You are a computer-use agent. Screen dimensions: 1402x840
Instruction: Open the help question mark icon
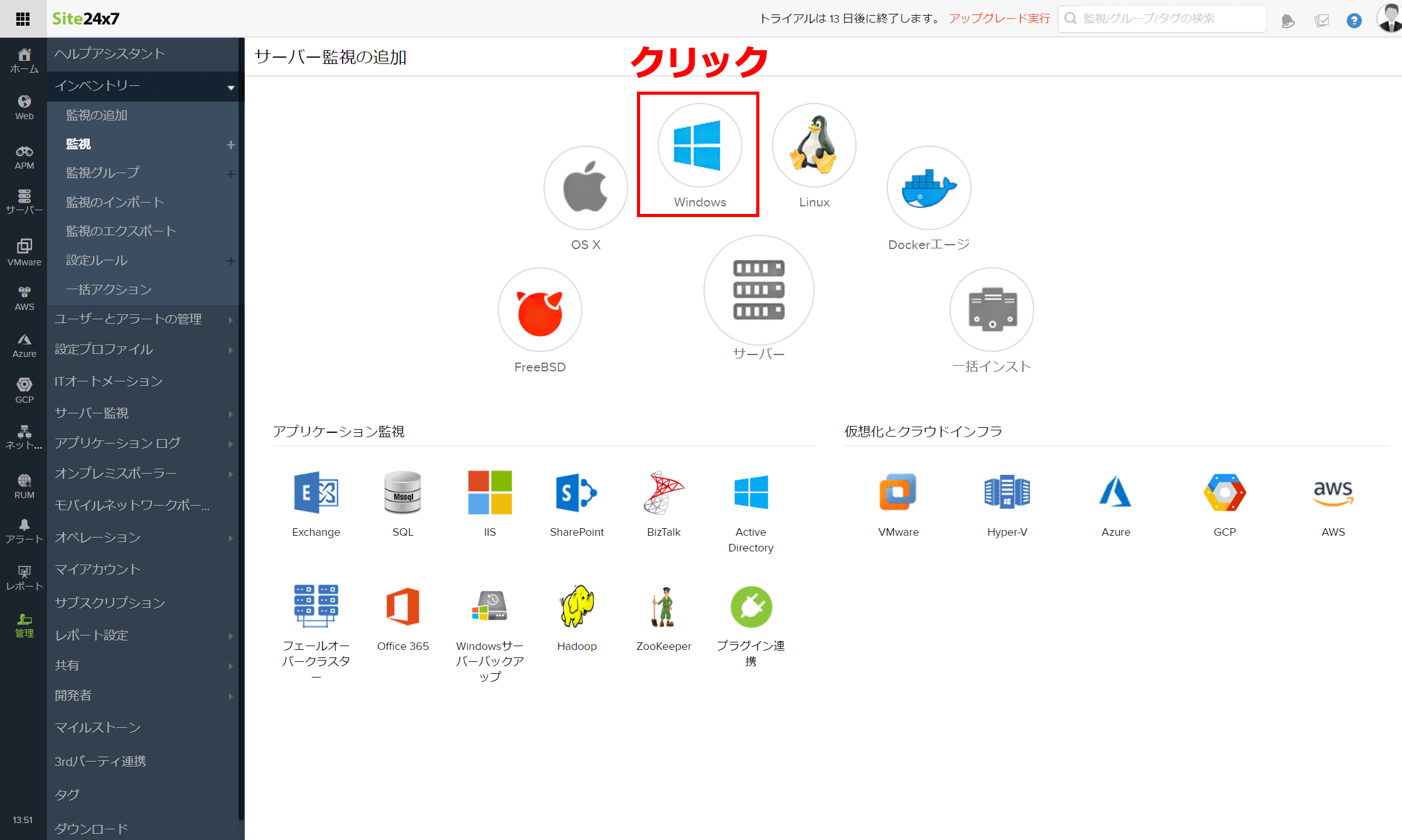point(1354,20)
